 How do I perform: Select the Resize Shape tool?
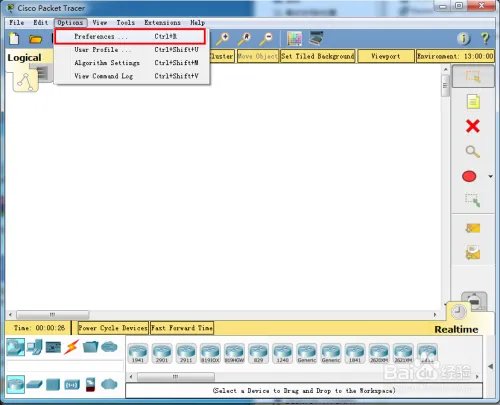[473, 200]
